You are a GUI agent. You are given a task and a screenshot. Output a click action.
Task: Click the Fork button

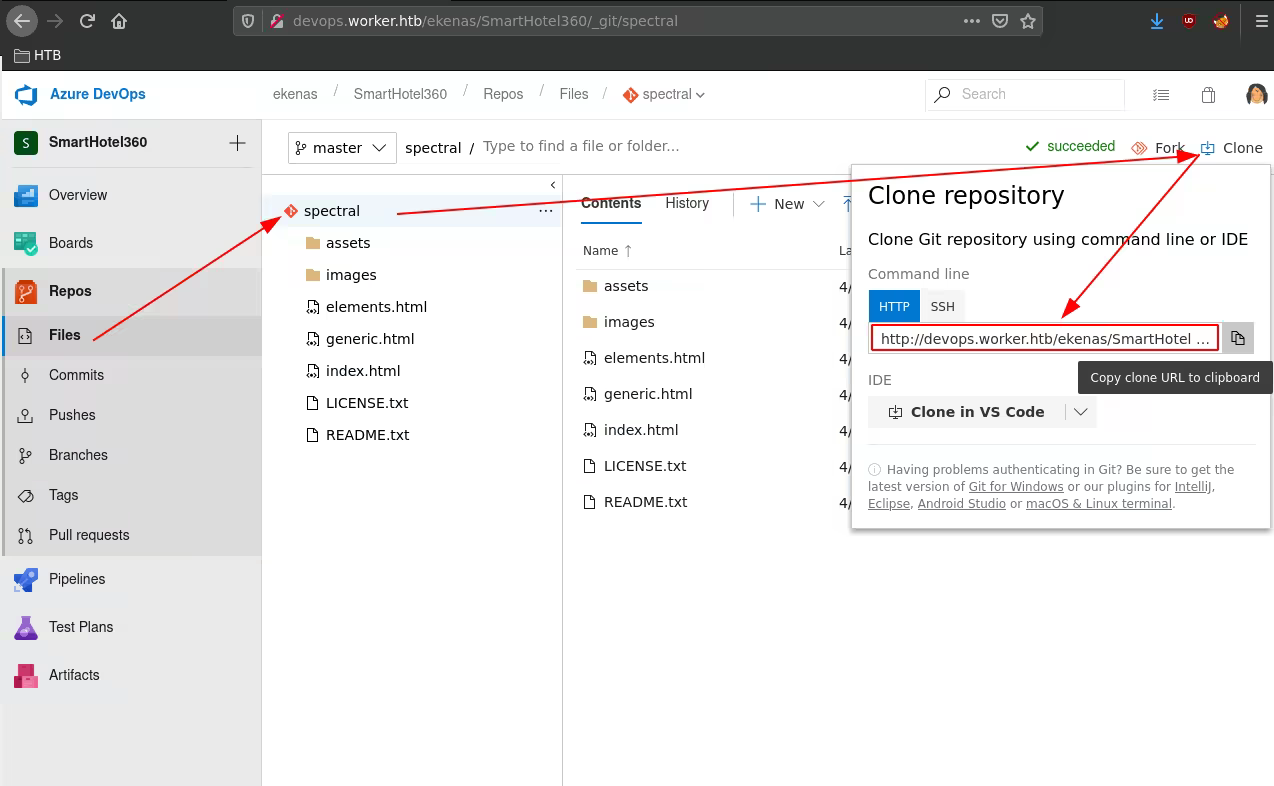coord(1158,148)
